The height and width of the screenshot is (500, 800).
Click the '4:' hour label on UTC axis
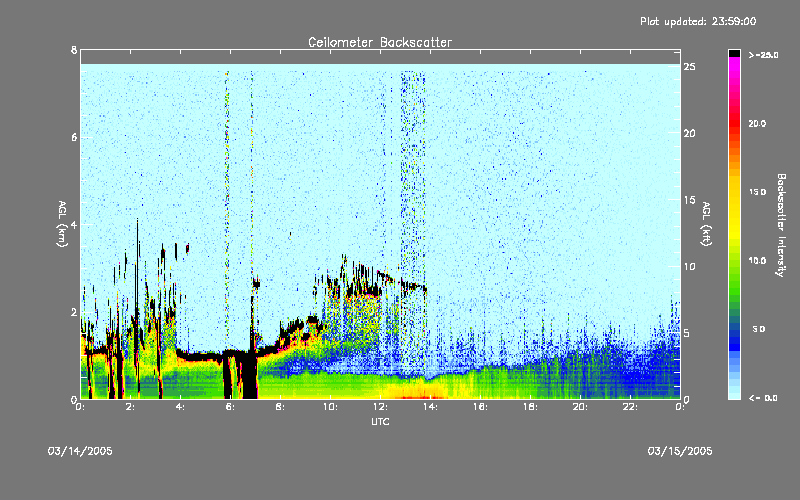point(180,407)
